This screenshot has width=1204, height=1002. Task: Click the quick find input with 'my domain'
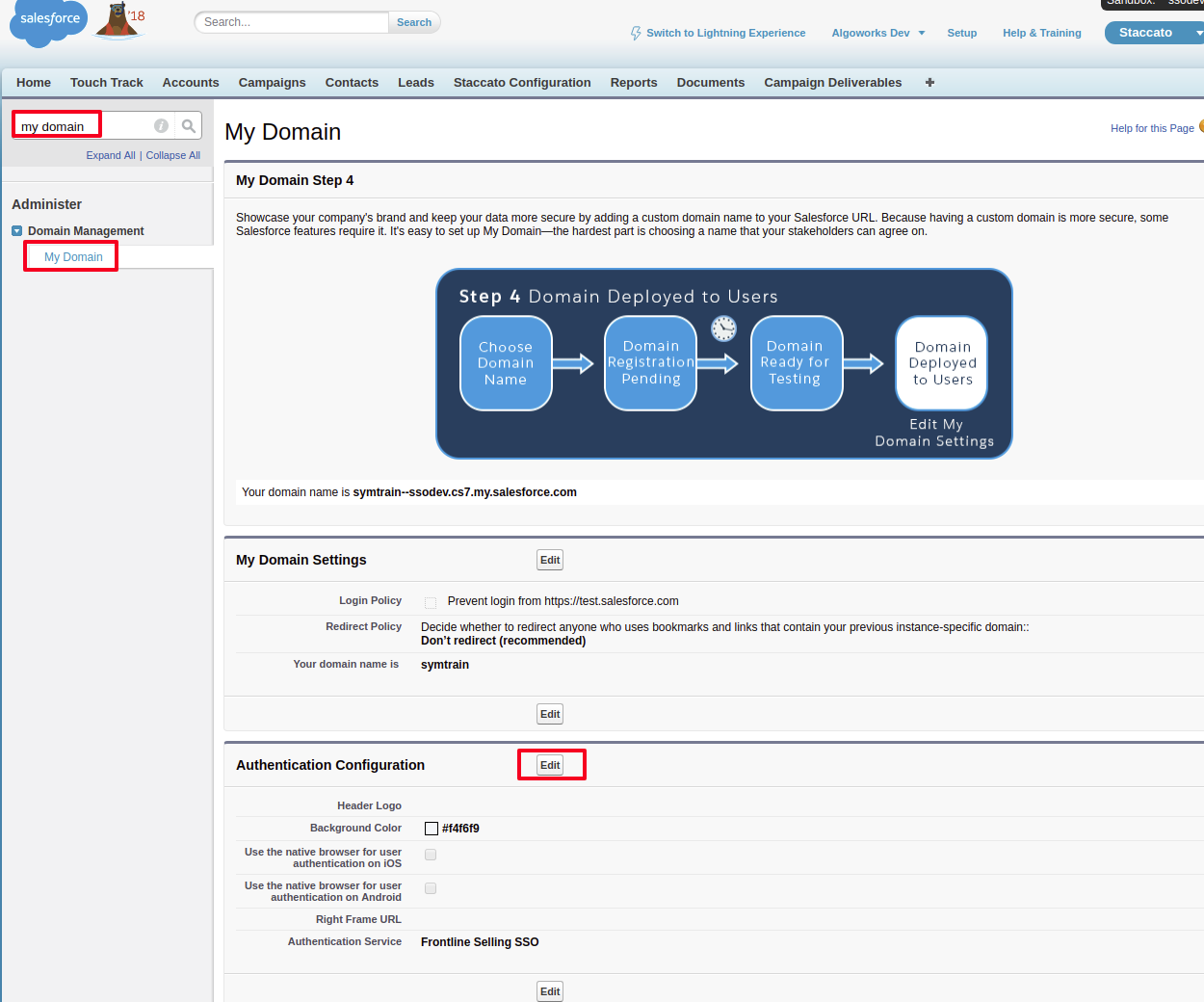pos(82,126)
